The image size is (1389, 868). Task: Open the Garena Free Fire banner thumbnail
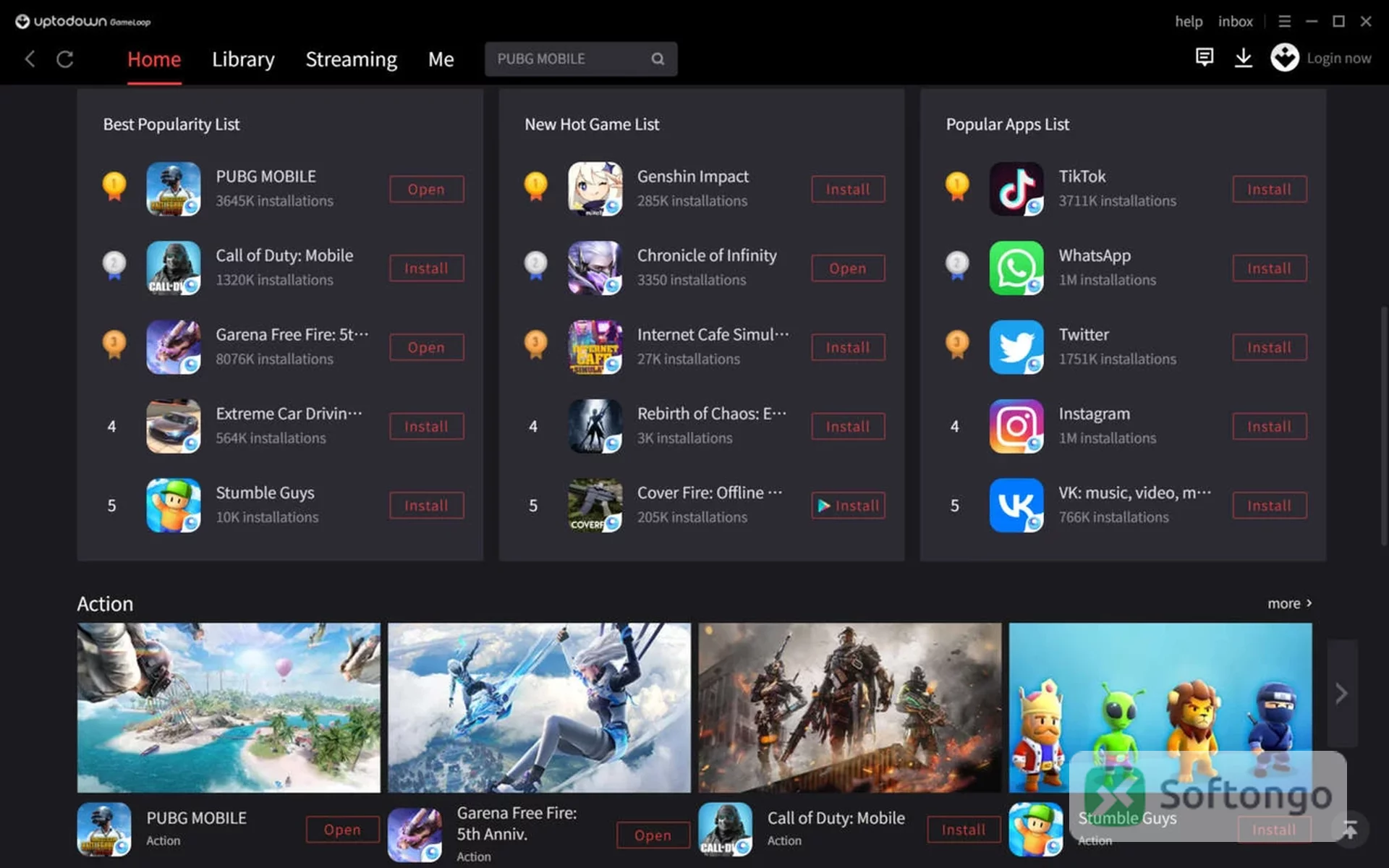tap(539, 707)
